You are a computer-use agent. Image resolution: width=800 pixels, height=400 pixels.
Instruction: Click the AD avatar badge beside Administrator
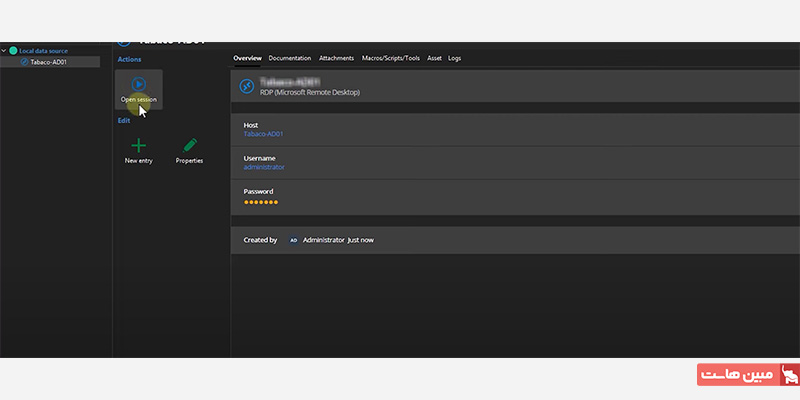pos(293,240)
